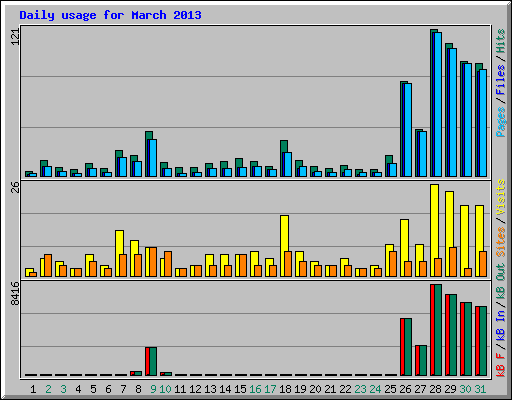Click green day label 30

pyautogui.click(x=465, y=389)
